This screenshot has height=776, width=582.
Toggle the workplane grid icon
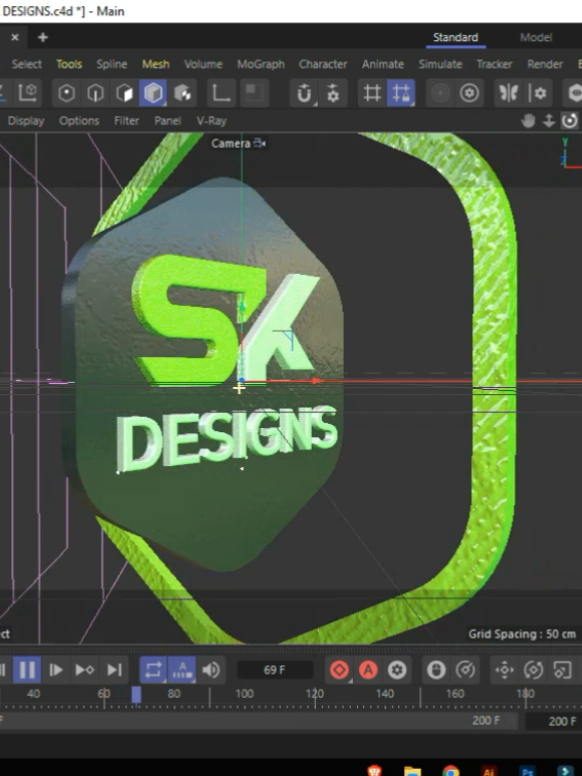[372, 93]
